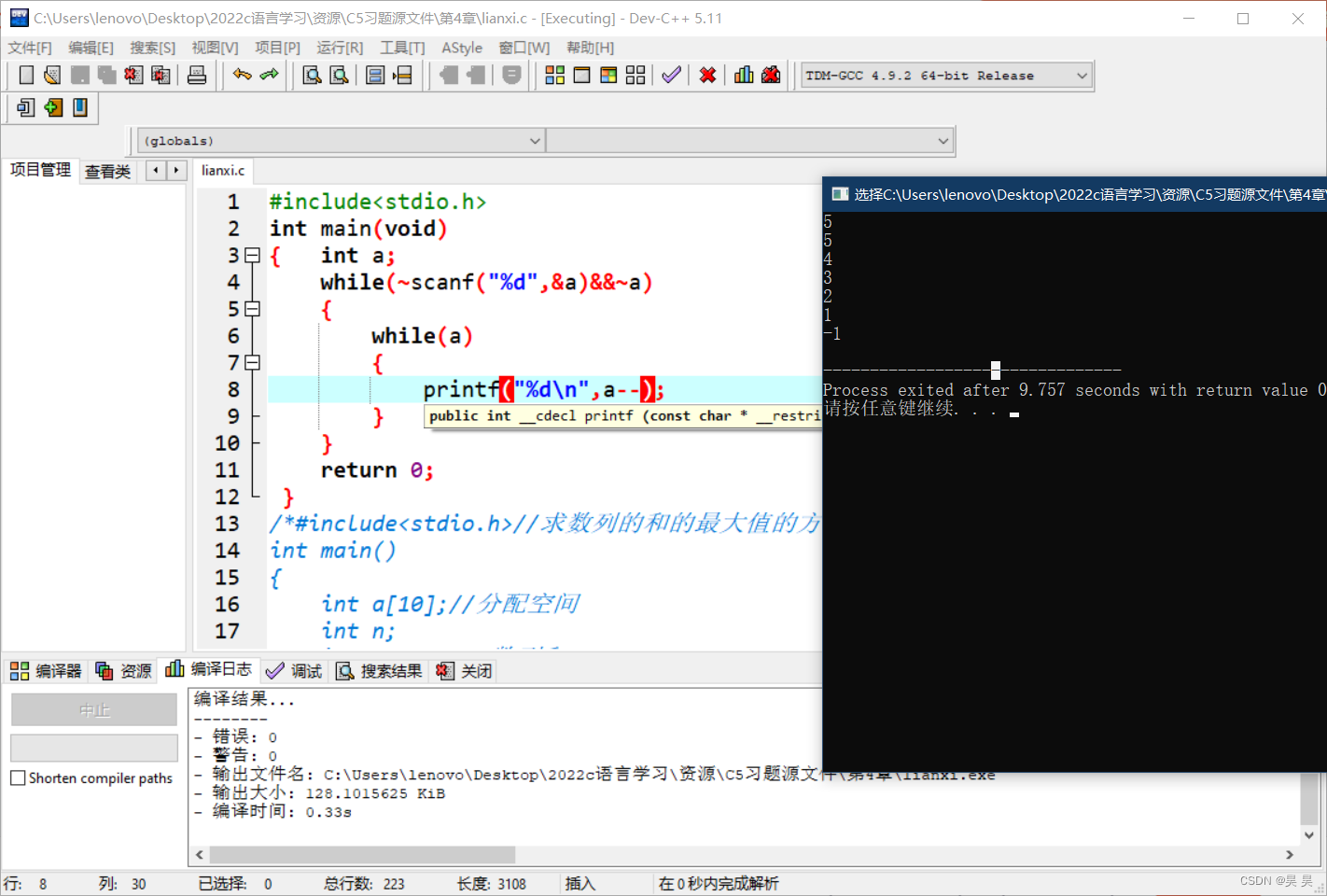Compile the project with the compile icon

pyautogui.click(x=554, y=75)
